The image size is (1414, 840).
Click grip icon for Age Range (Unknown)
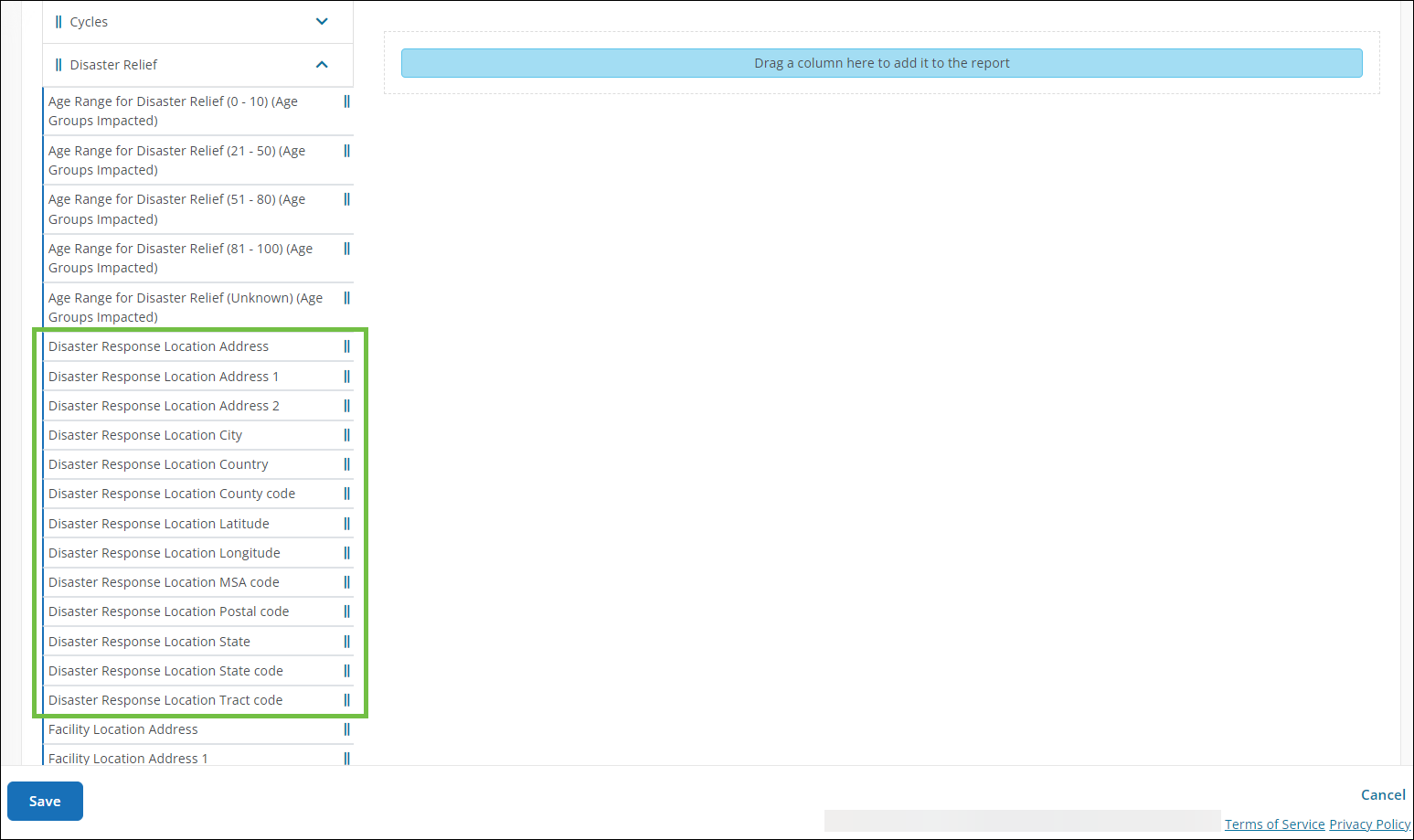pos(346,298)
